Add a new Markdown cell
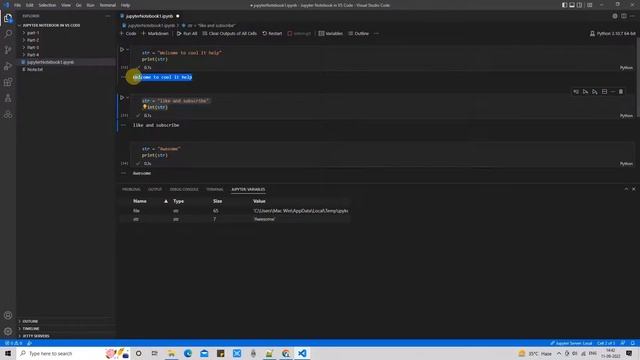Image resolution: width=640 pixels, height=360 pixels. point(155,33)
